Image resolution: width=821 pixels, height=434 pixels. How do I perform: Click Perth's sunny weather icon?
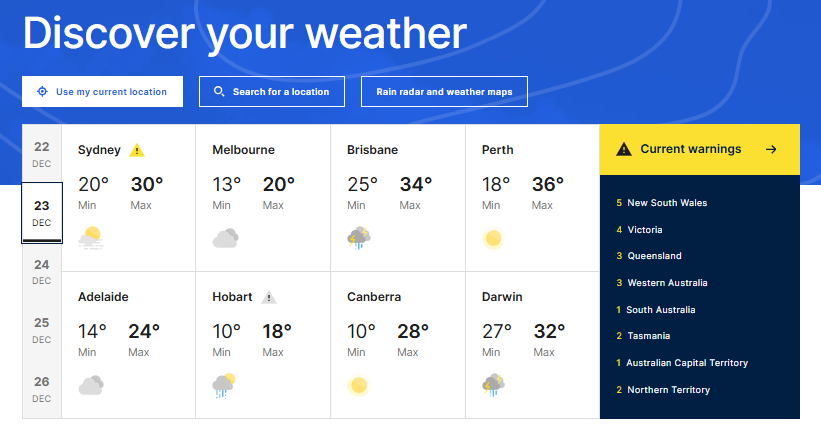492,239
